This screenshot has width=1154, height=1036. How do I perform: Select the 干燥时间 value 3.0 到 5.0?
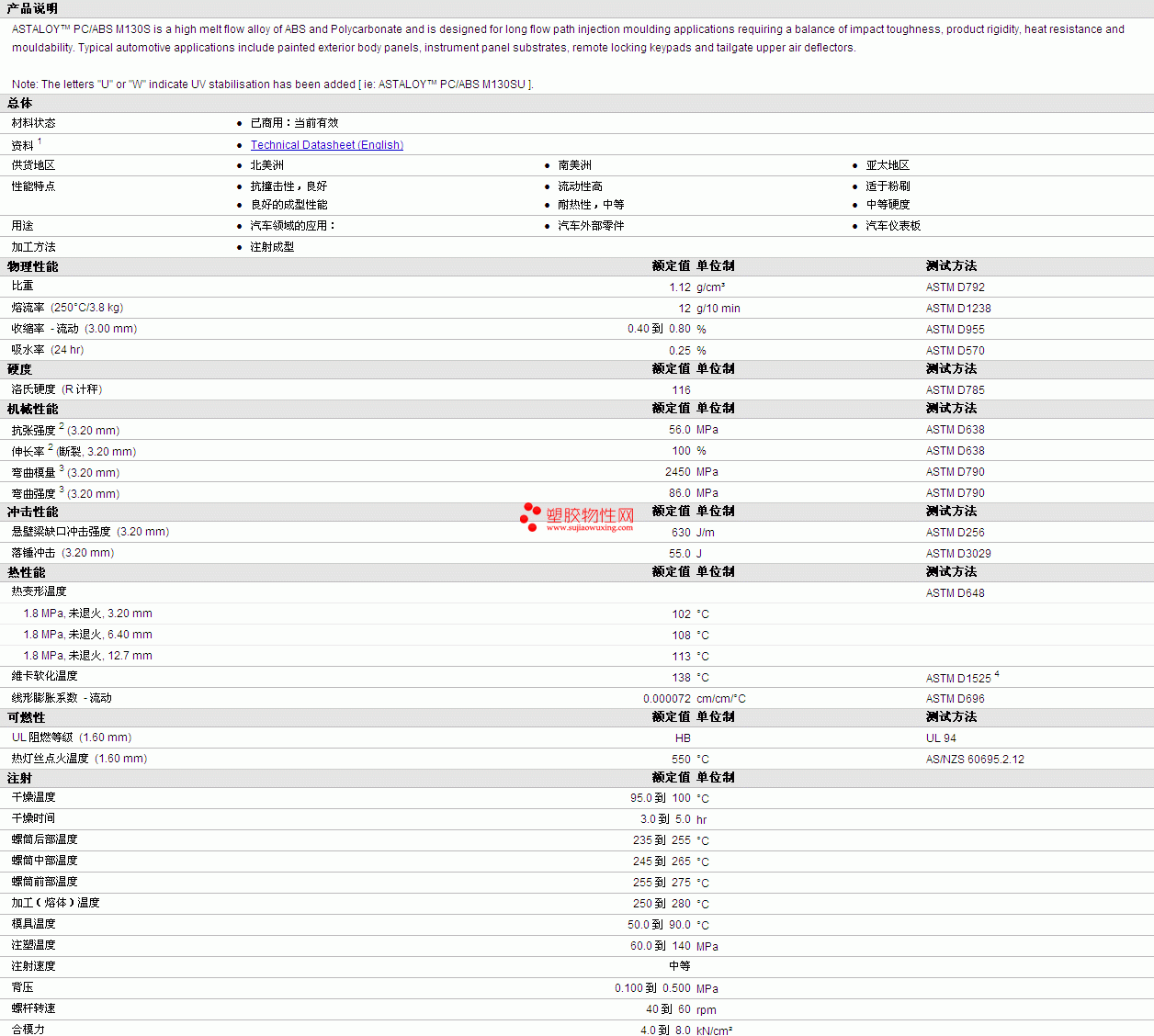tap(665, 819)
